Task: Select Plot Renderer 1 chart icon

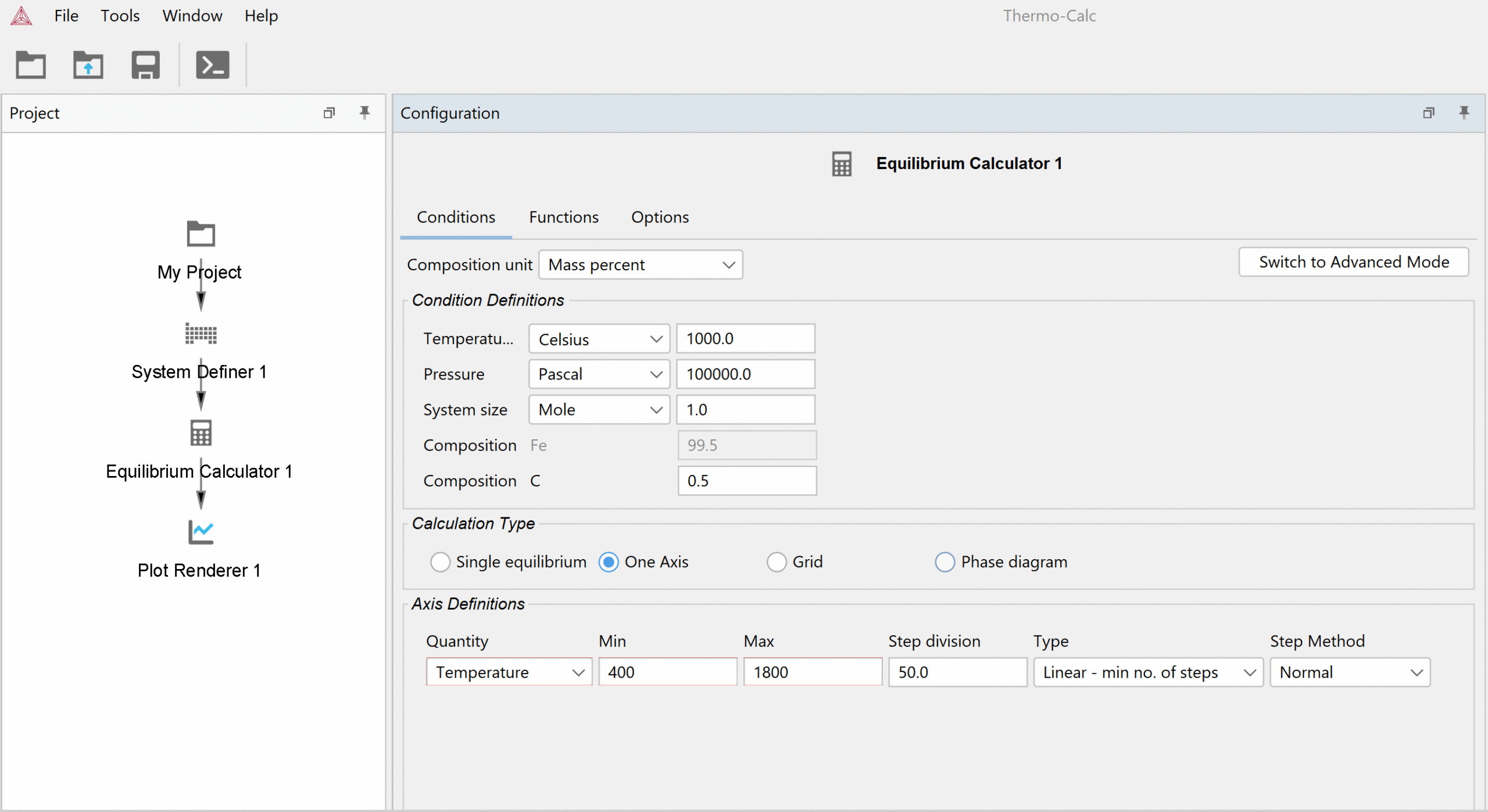Action: [201, 532]
